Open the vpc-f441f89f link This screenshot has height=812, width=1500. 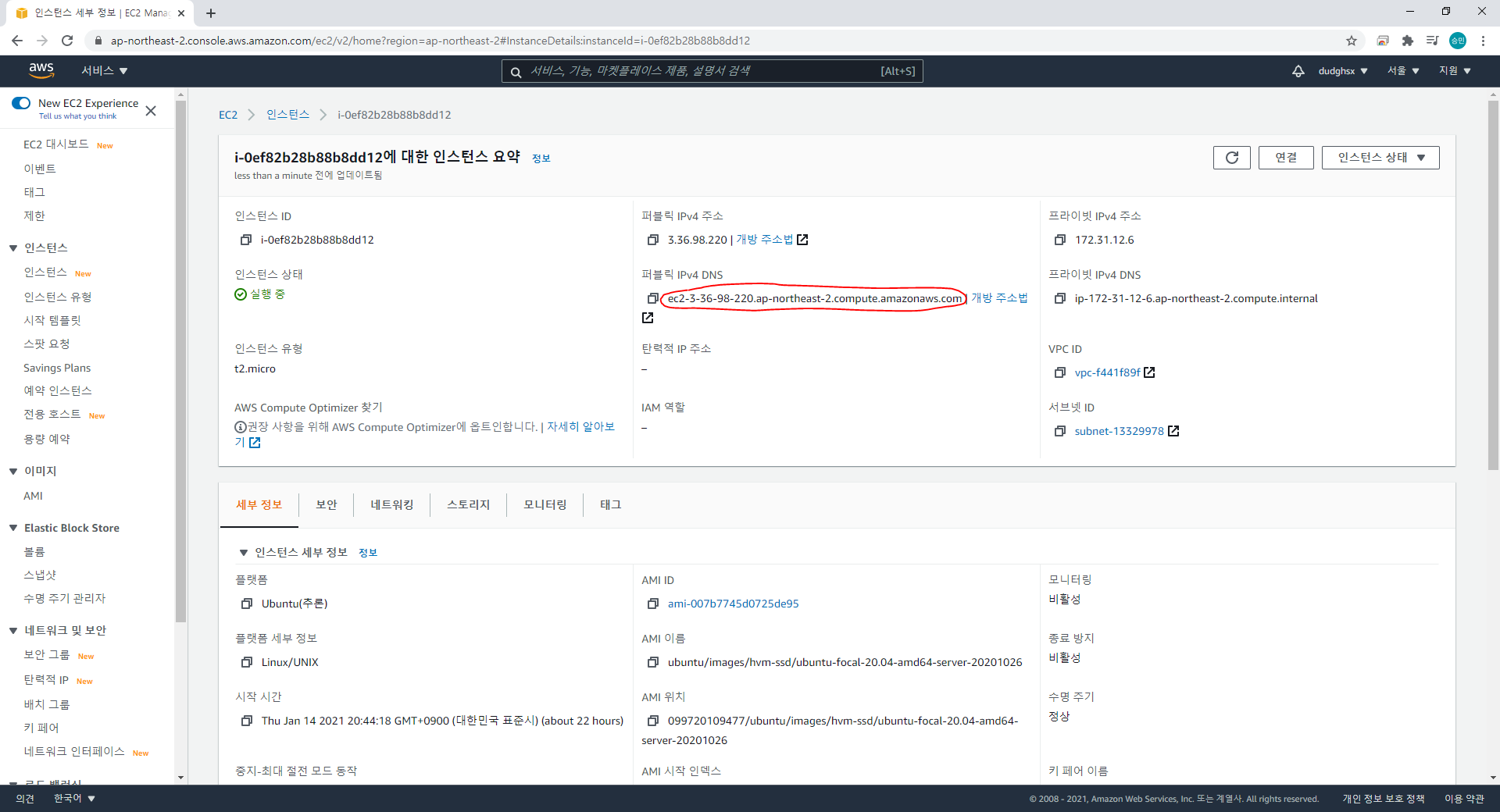coord(1107,372)
